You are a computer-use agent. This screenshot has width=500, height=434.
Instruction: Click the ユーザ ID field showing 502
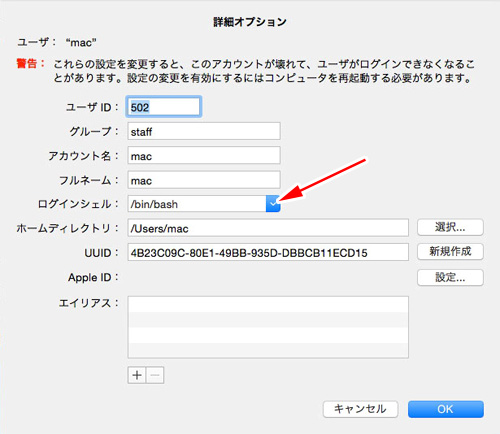(x=164, y=107)
